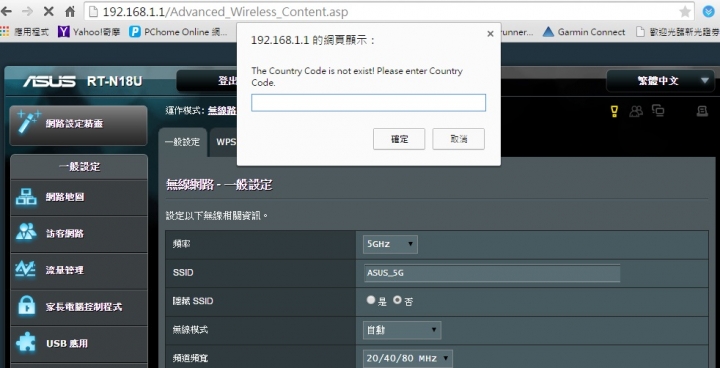The width and height of the screenshot is (720, 368).
Task: Cancel the dialog with 取消
Action: click(x=458, y=139)
